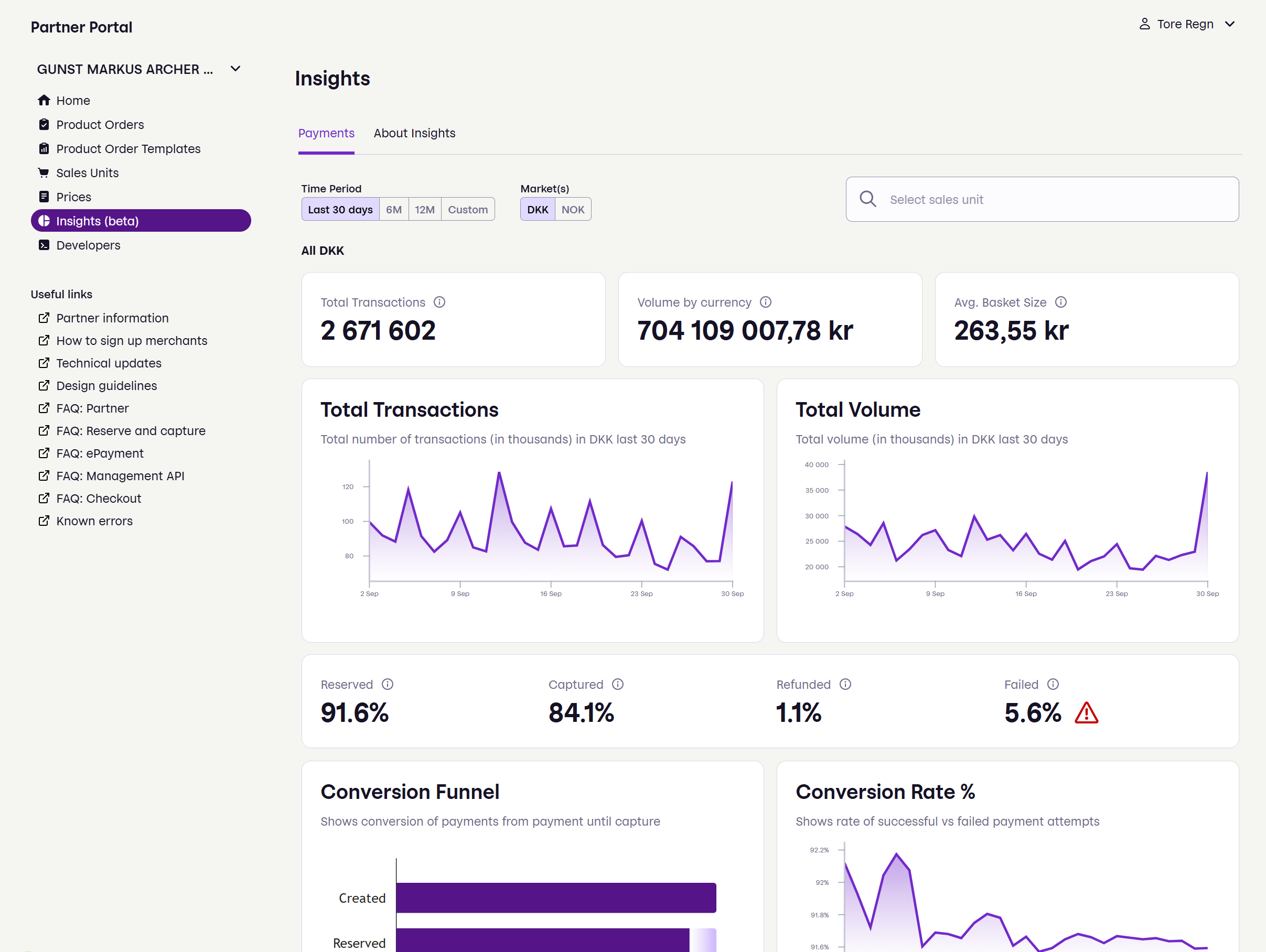This screenshot has width=1266, height=952.
Task: Open the Partner information link
Action: tap(112, 318)
